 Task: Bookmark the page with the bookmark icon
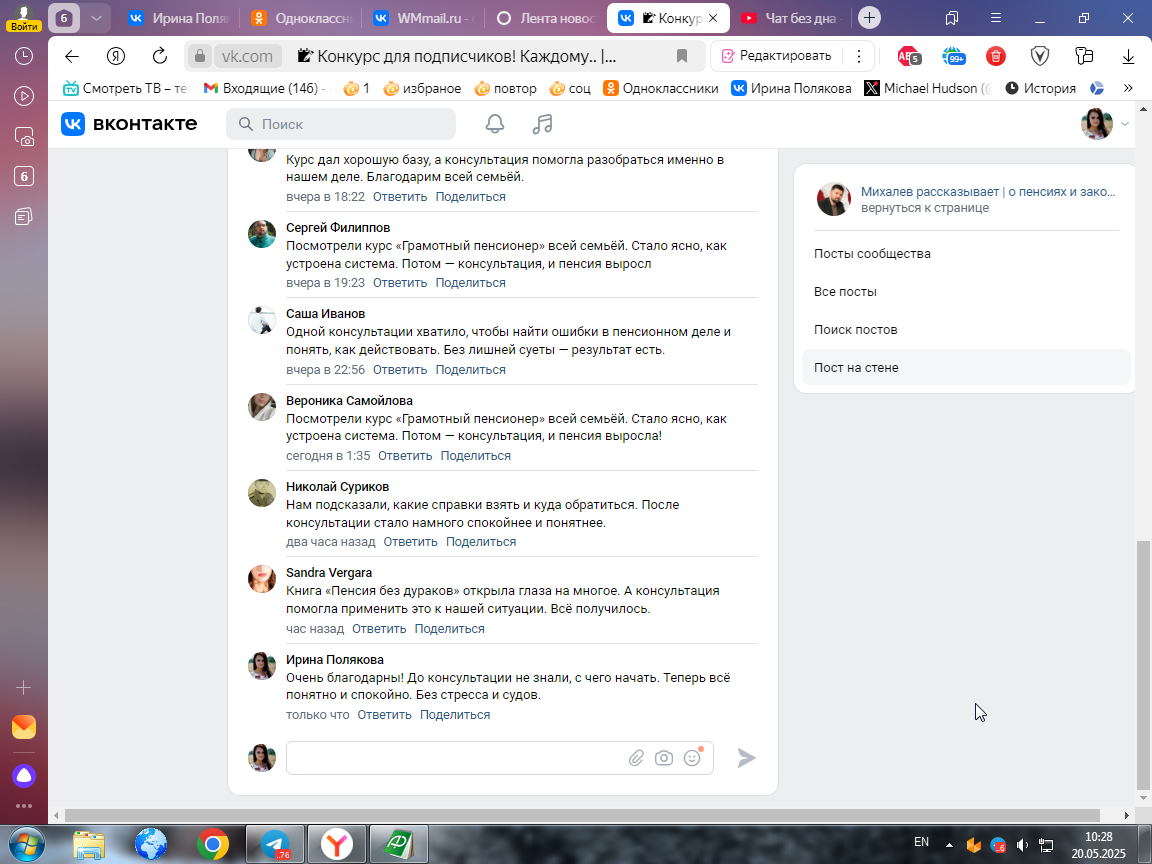[682, 56]
